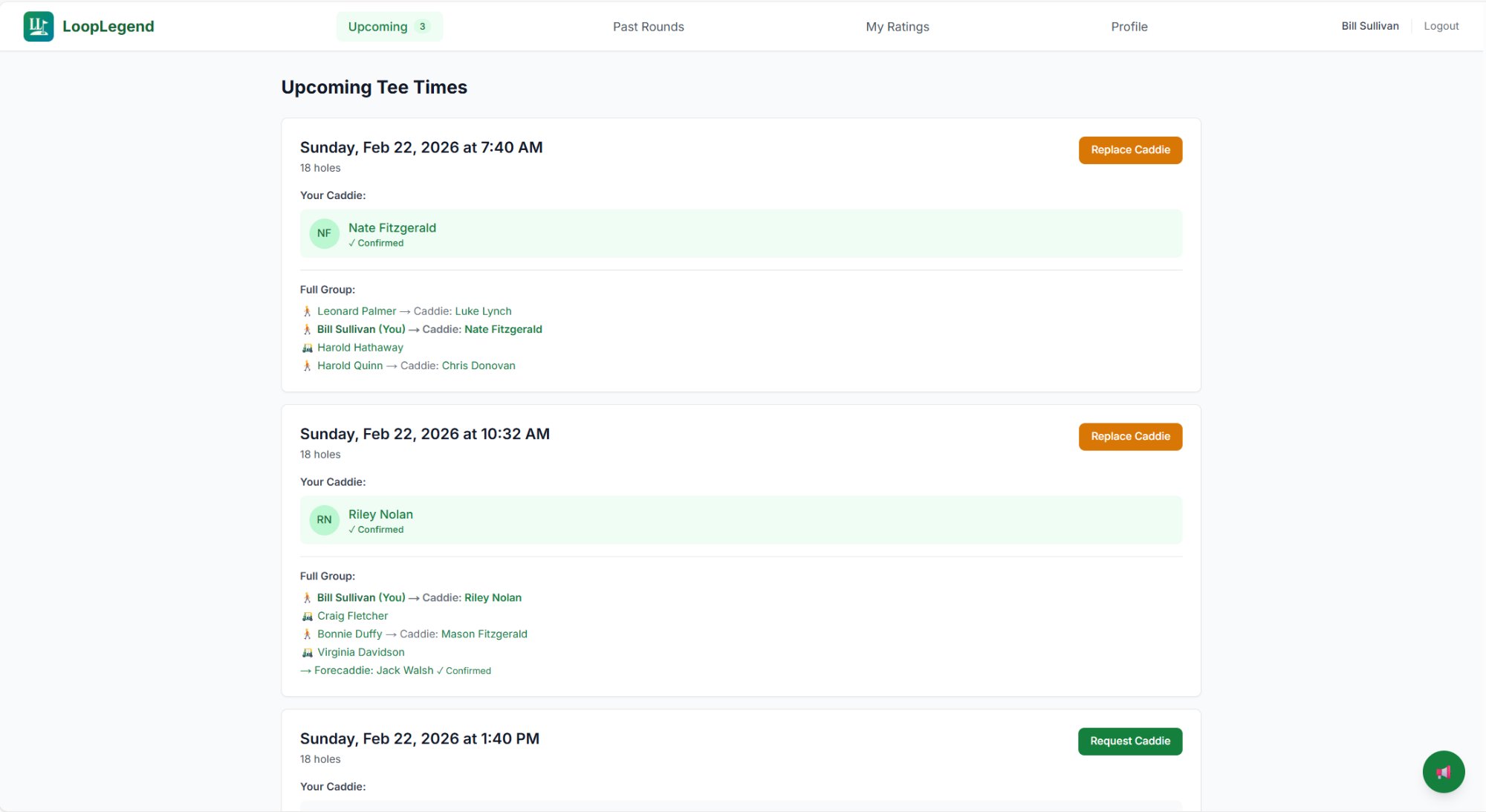The width and height of the screenshot is (1486, 812).
Task: Click the RN caddie avatar
Action: coord(324,520)
